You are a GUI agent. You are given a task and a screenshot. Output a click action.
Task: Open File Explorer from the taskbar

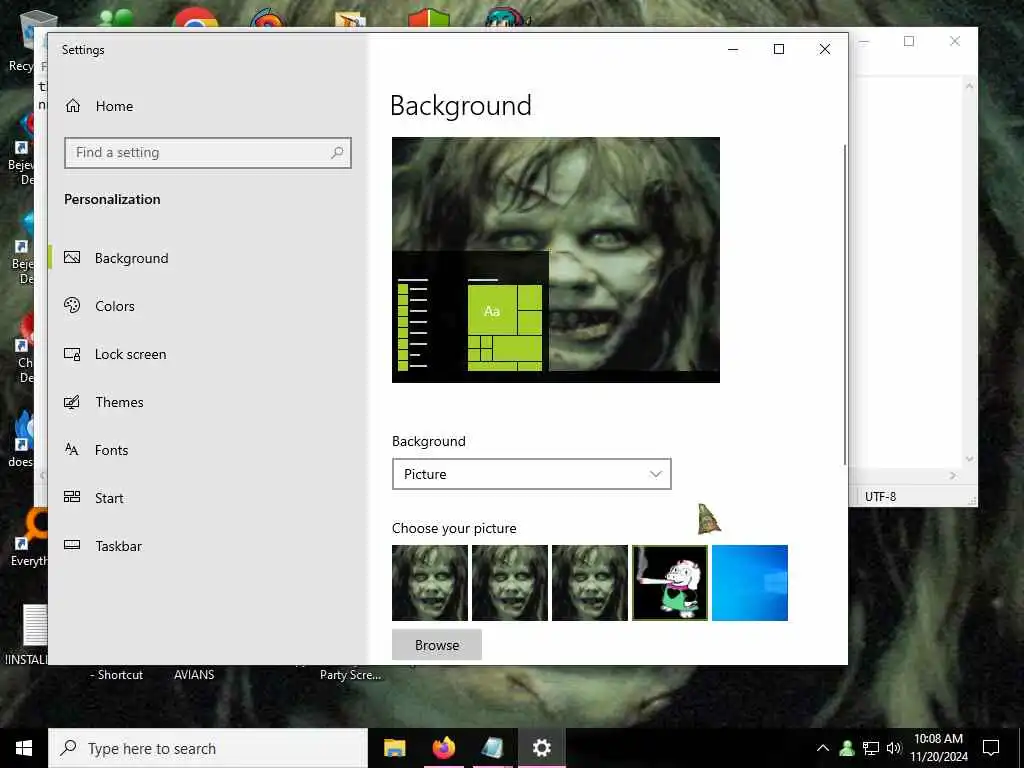pos(394,748)
